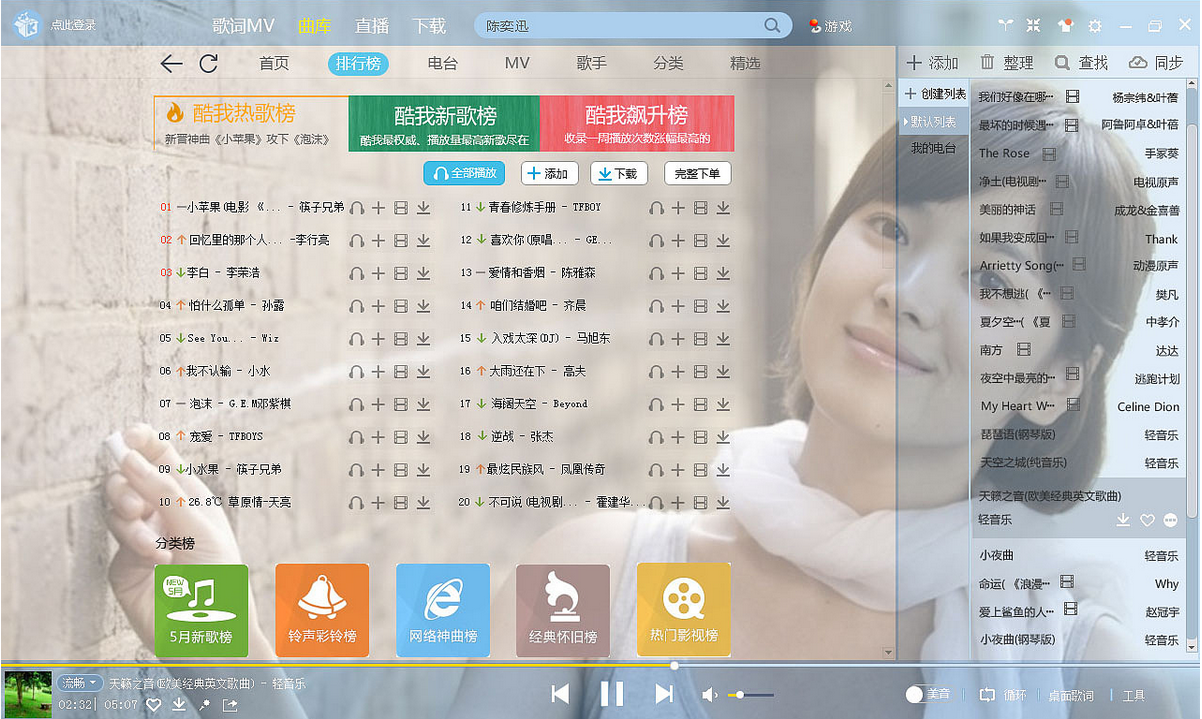Click 点此登录 login link
Screen dimensions: 1202x719
[73, 25]
